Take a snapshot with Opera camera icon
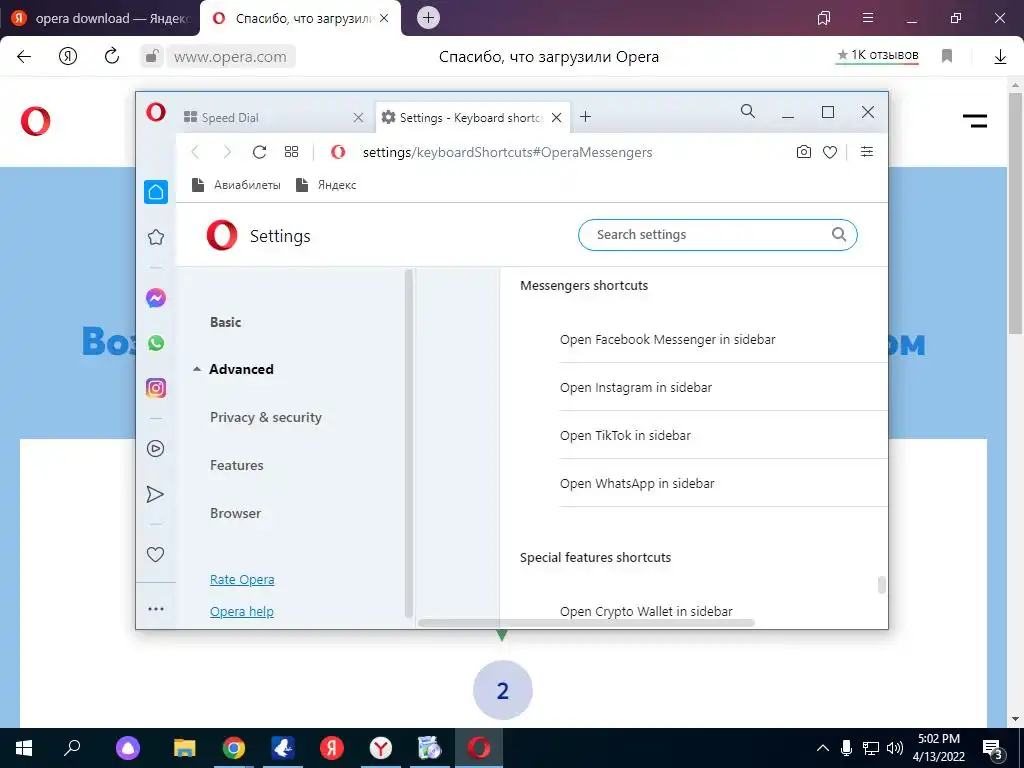Image resolution: width=1024 pixels, height=768 pixels. tap(804, 152)
